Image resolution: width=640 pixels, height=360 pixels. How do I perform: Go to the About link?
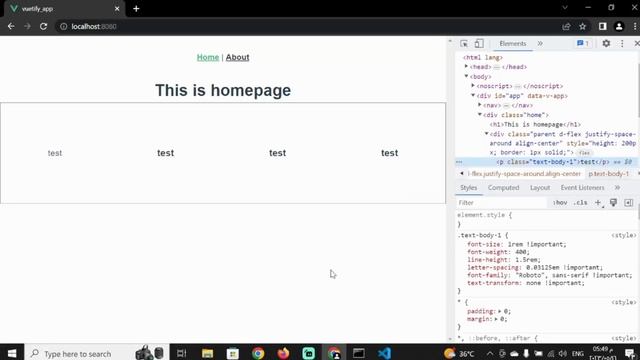238,58
